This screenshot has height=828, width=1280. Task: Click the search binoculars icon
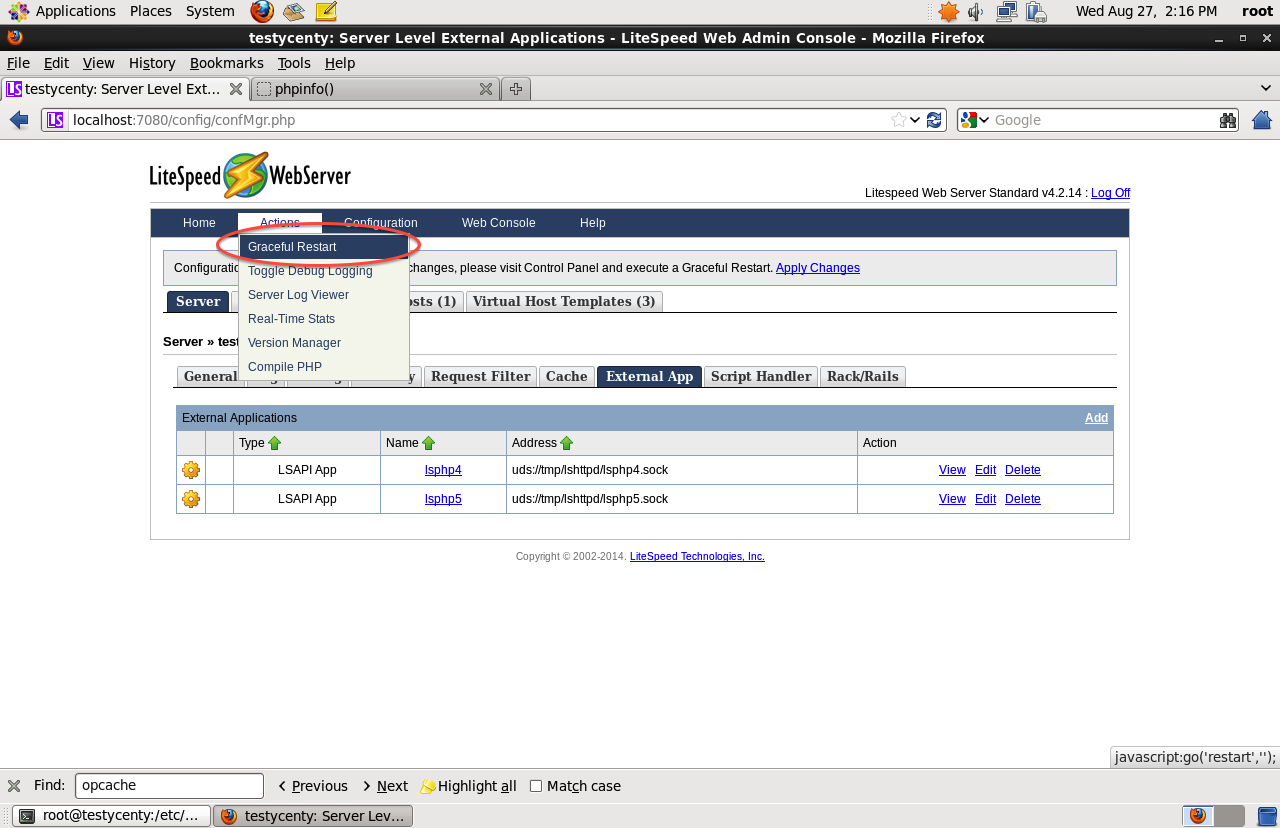pyautogui.click(x=1228, y=120)
